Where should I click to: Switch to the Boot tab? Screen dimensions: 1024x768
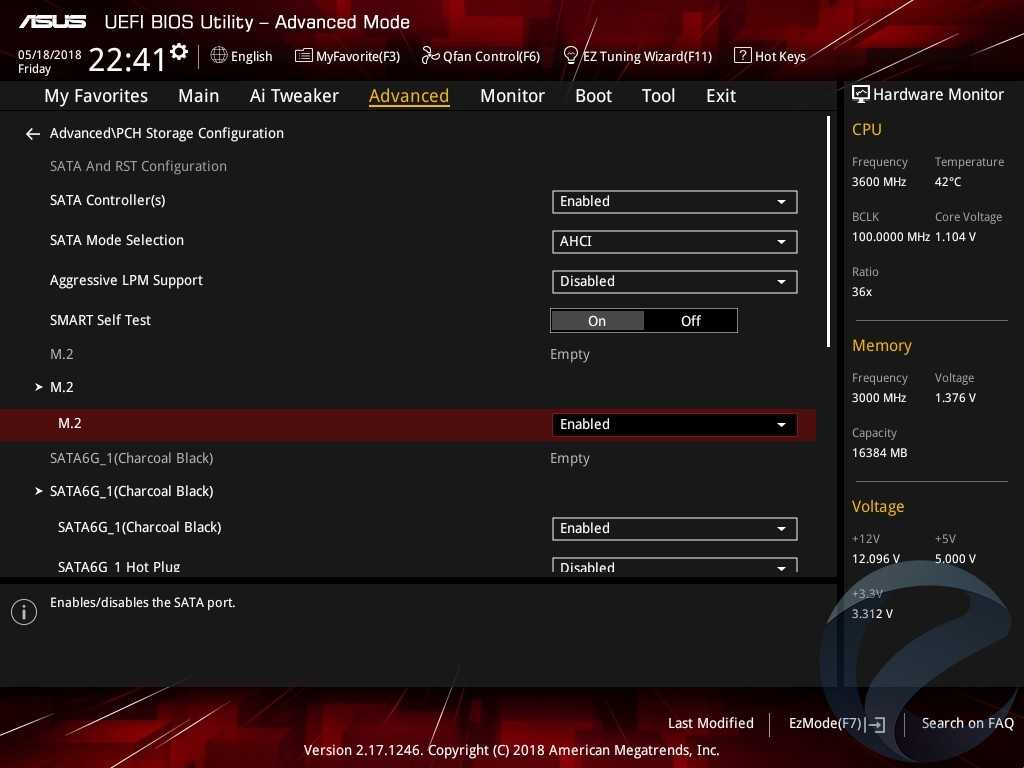(593, 96)
